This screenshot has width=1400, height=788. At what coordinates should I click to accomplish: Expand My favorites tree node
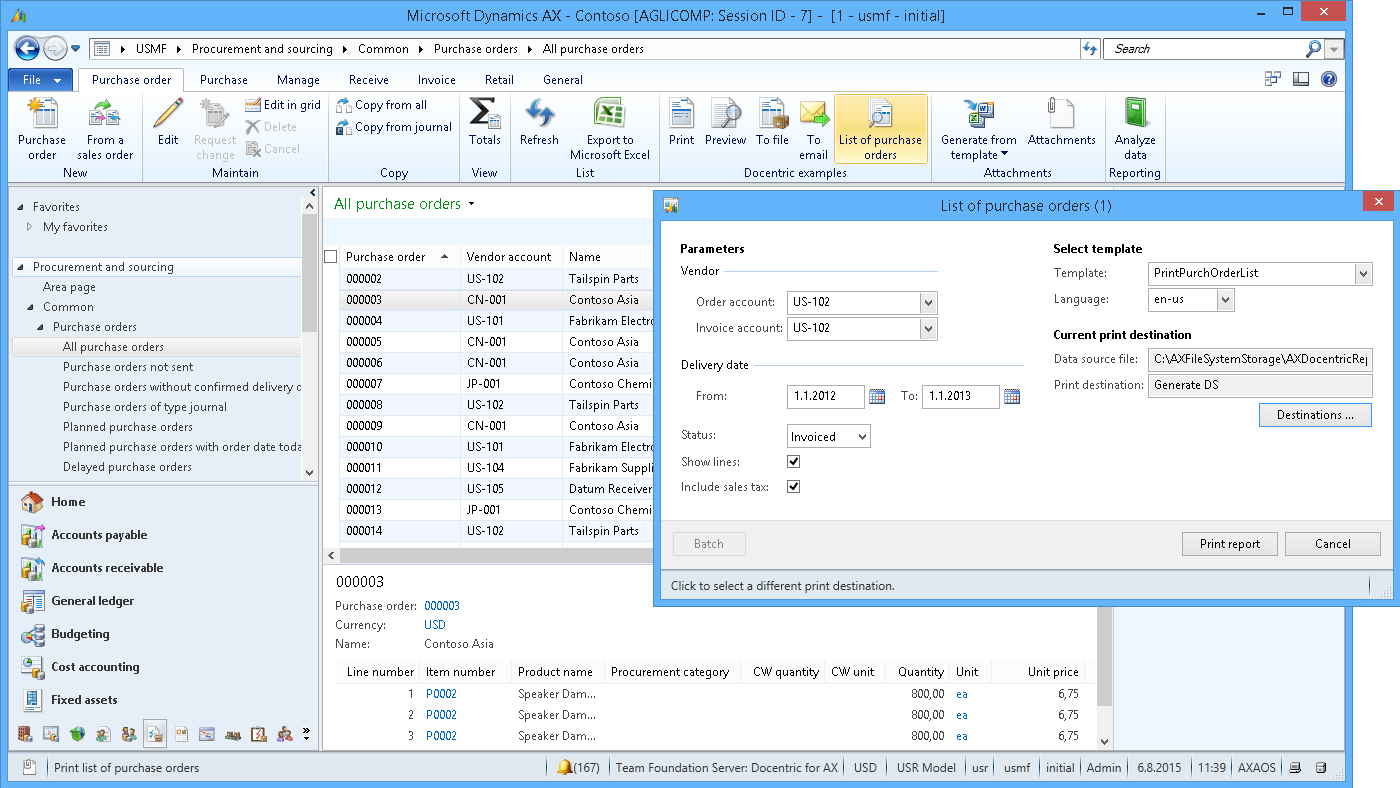(x=29, y=227)
